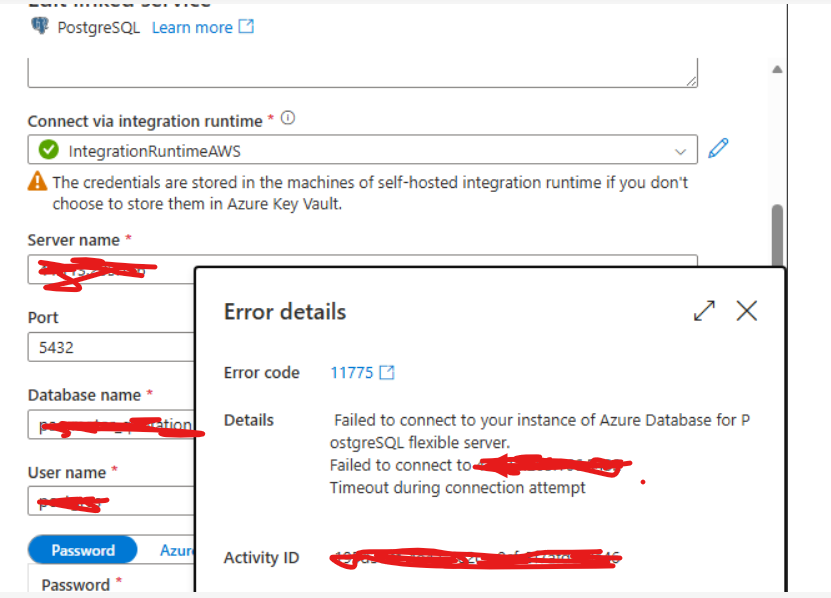Edit integration runtime with the pencil icon

718,148
